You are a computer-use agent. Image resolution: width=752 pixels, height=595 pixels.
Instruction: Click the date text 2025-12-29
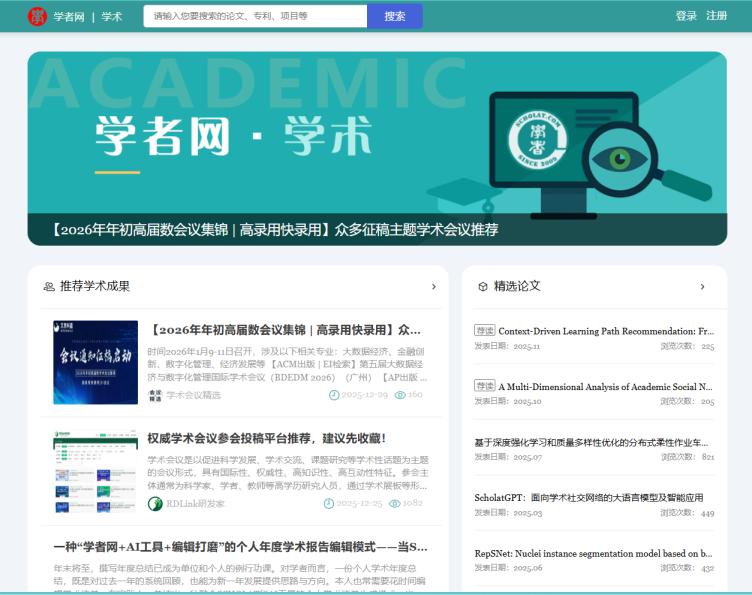point(364,395)
